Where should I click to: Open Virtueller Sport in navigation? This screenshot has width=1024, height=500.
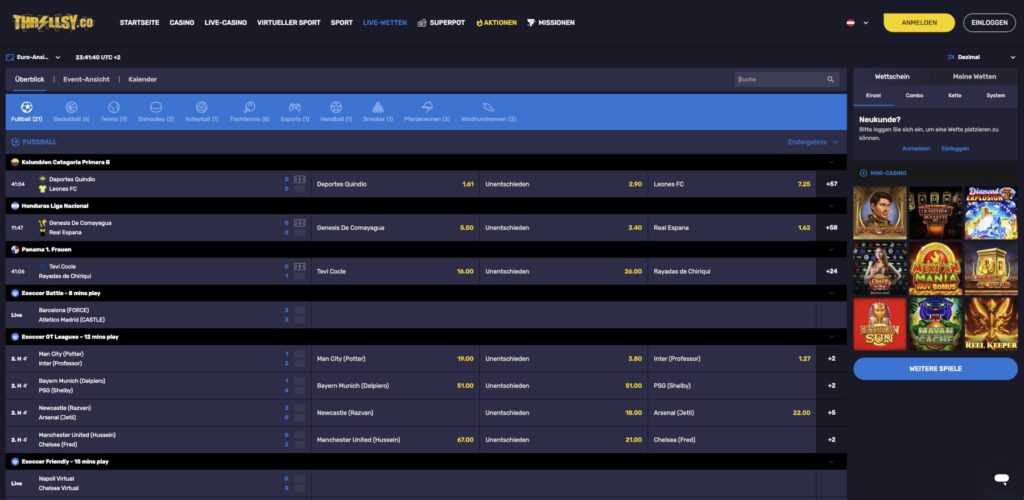click(x=289, y=23)
